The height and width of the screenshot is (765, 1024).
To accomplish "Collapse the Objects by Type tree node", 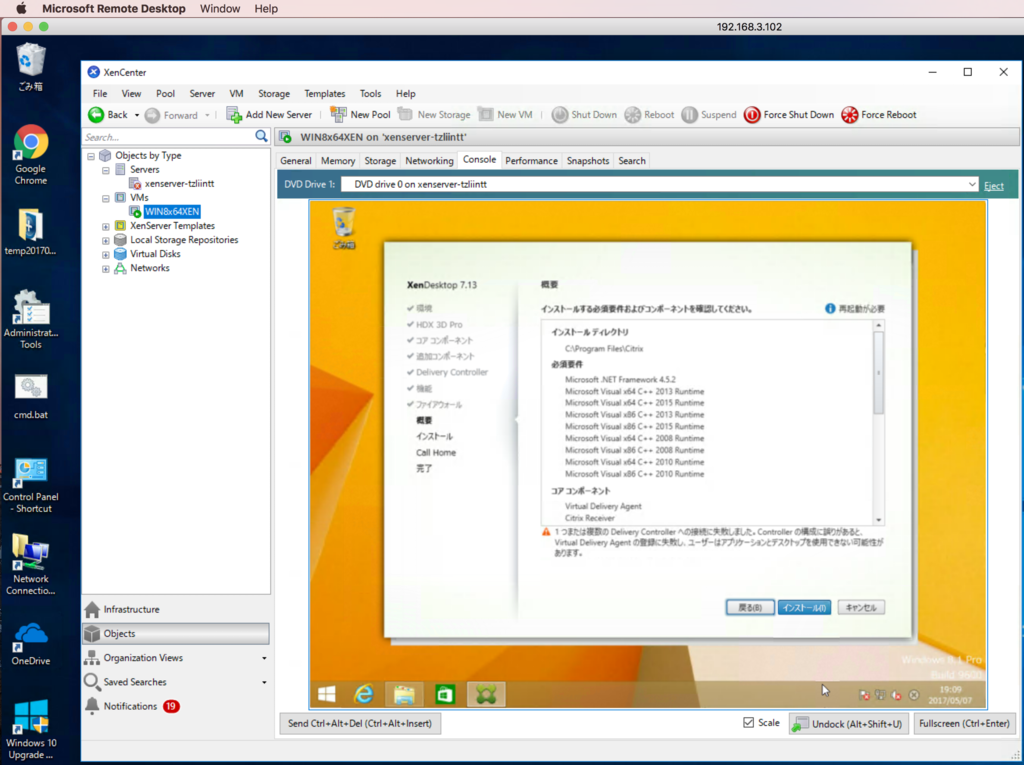I will point(91,156).
